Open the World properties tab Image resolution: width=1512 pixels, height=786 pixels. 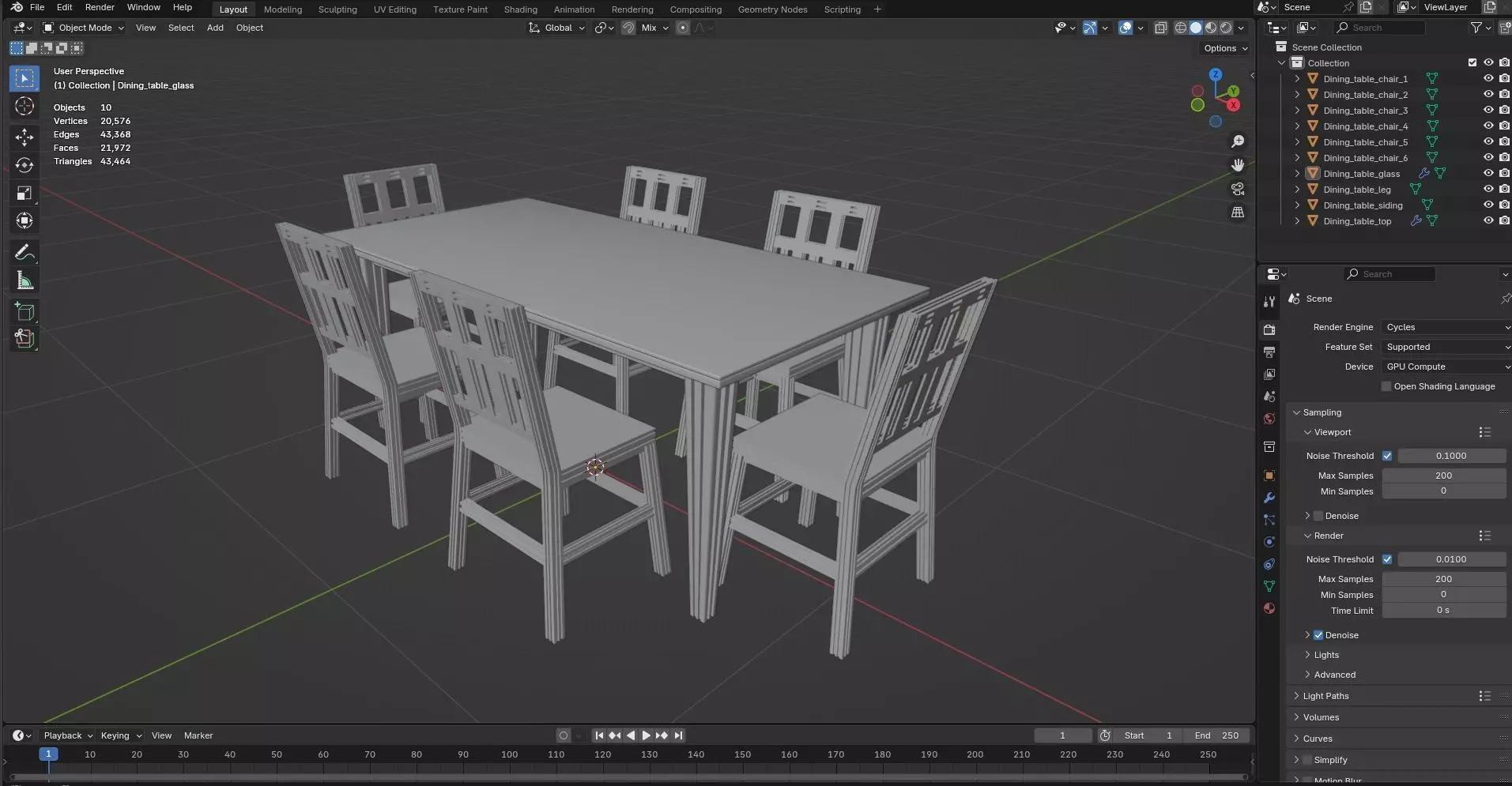pyautogui.click(x=1269, y=419)
